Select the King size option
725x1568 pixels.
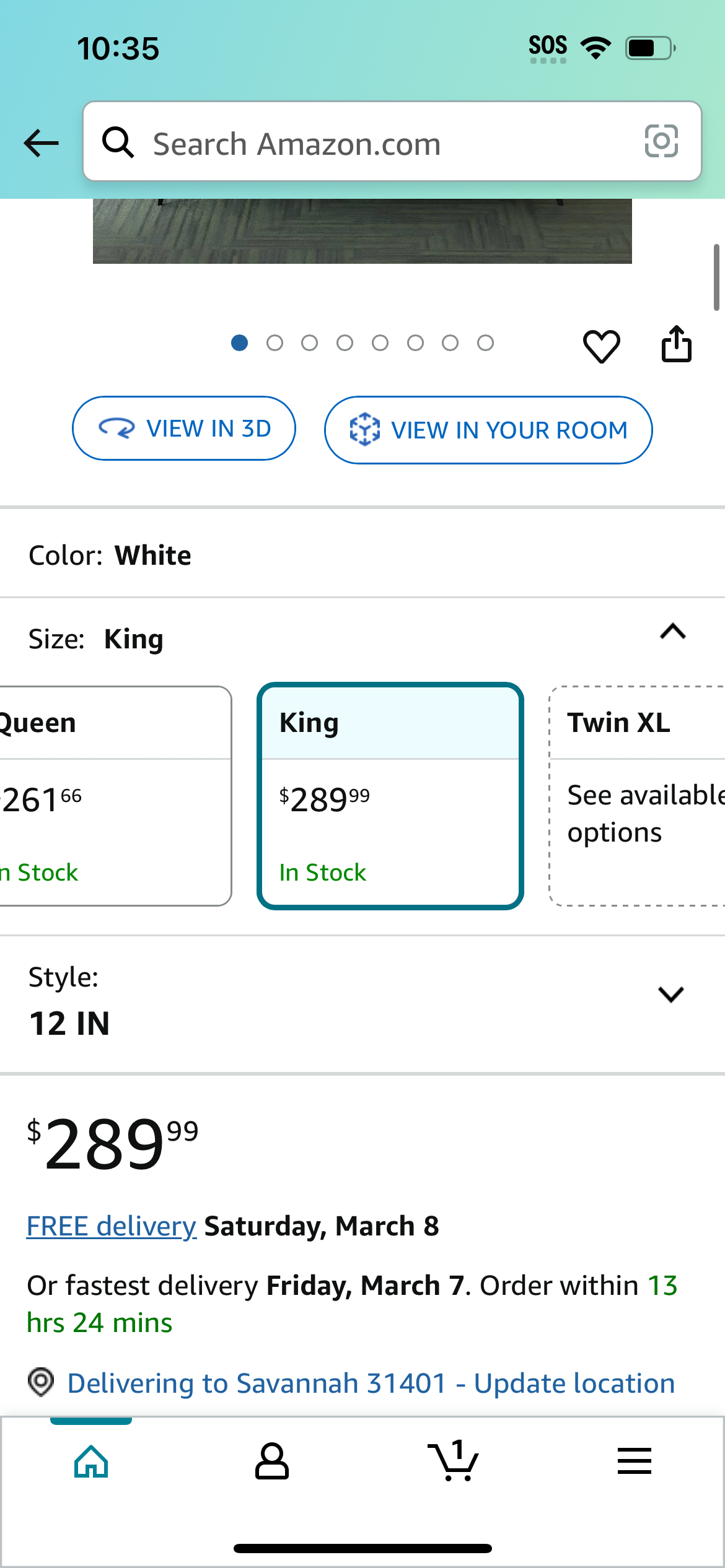pyautogui.click(x=390, y=796)
